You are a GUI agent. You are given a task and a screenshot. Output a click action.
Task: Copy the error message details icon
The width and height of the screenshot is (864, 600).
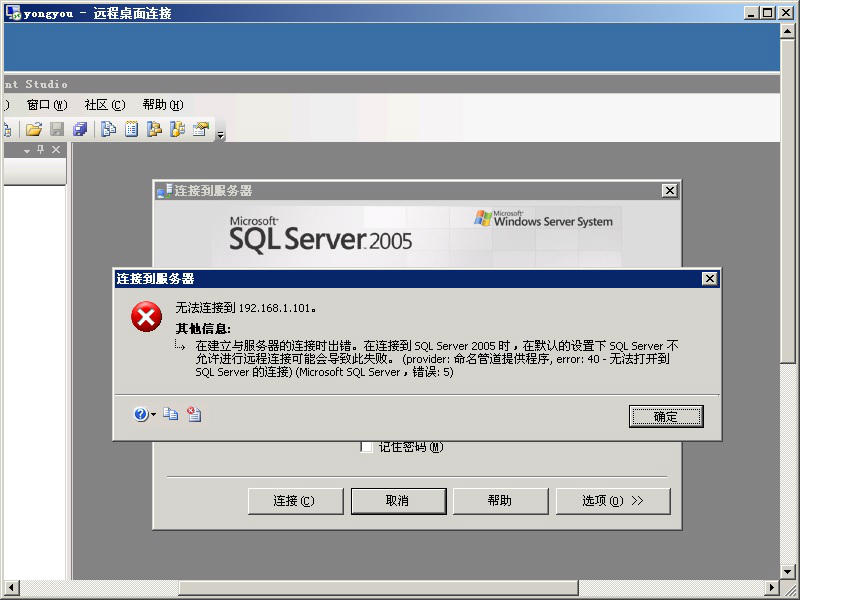coord(170,414)
